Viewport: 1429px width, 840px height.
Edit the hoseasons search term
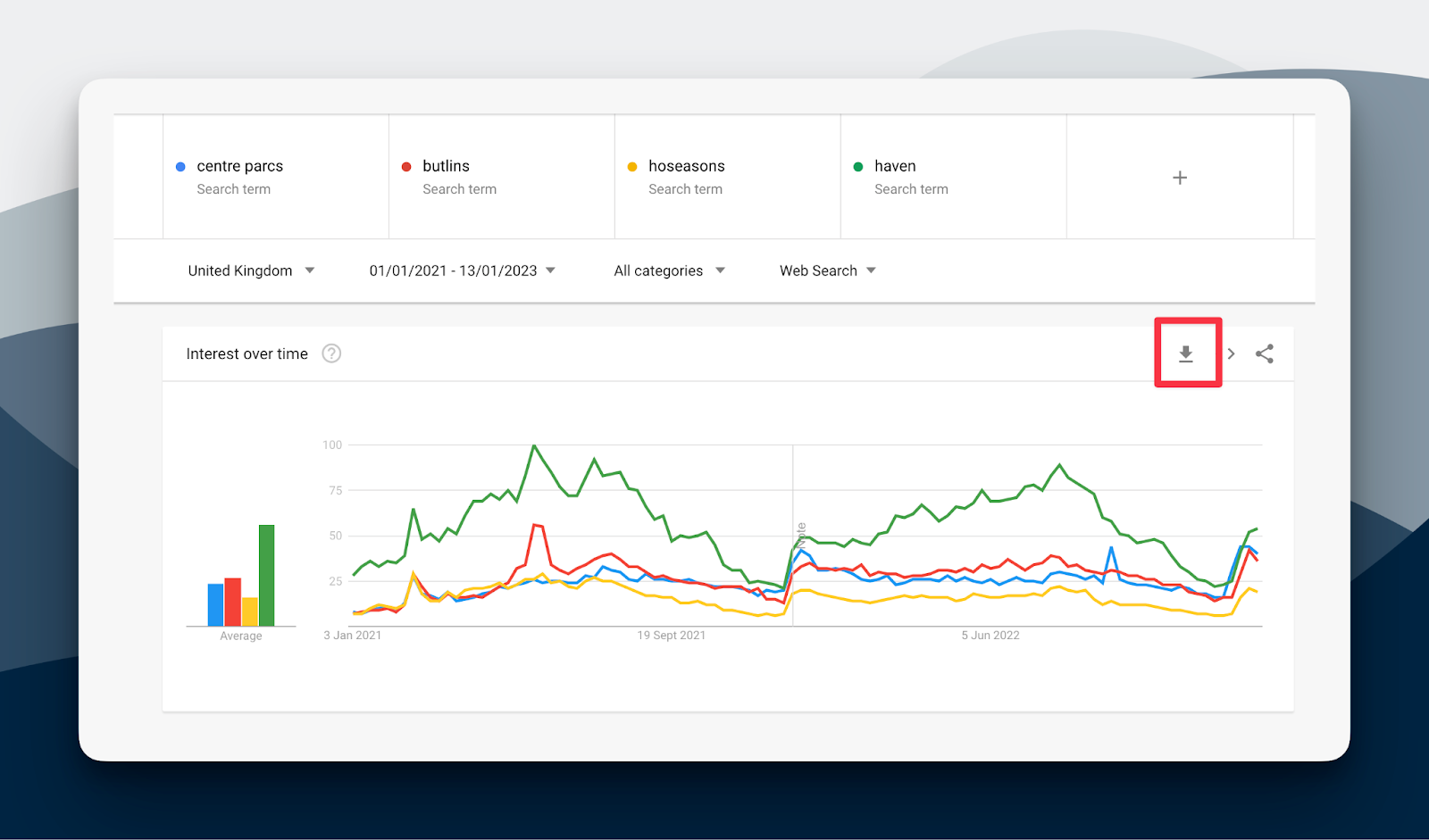tap(728, 177)
